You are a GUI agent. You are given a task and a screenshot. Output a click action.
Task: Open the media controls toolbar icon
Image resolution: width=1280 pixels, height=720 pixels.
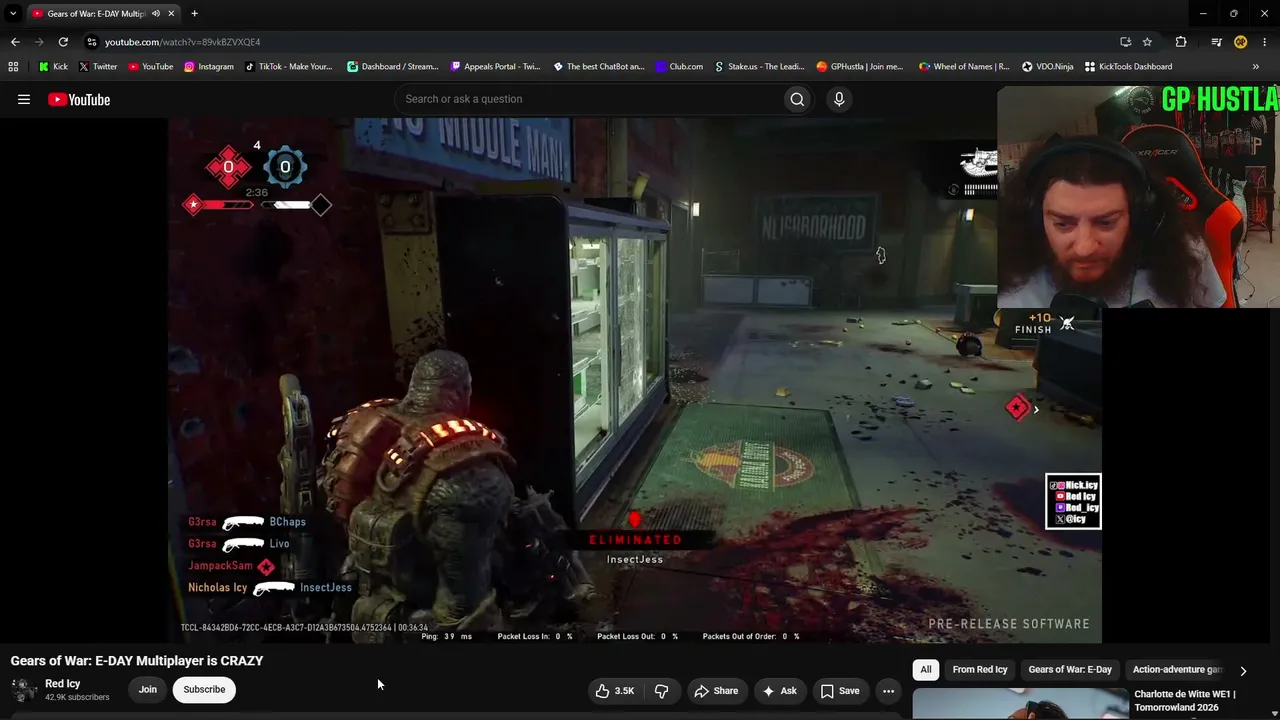pos(1216,42)
